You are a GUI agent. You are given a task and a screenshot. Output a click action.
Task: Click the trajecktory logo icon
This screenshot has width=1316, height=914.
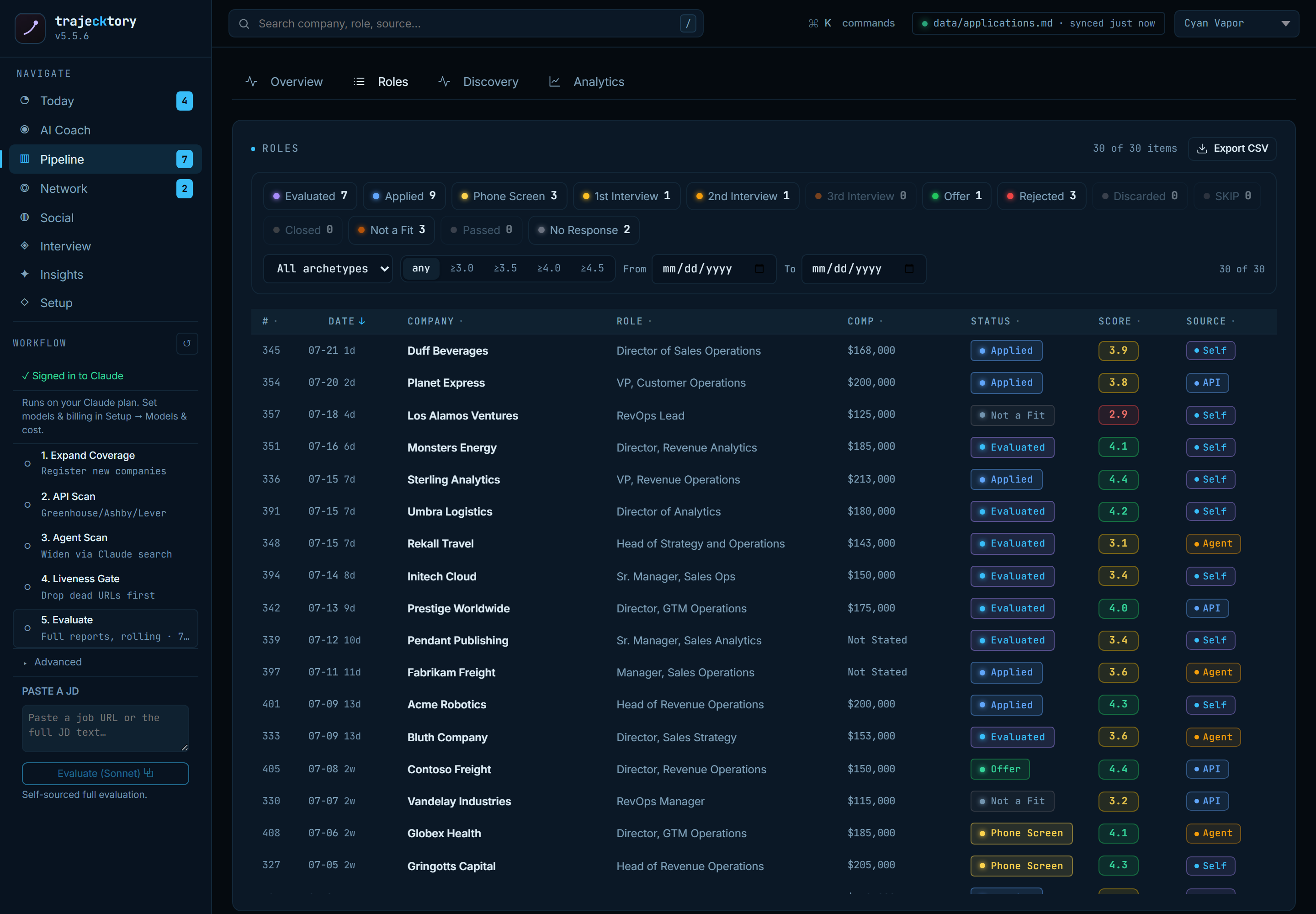(30, 28)
